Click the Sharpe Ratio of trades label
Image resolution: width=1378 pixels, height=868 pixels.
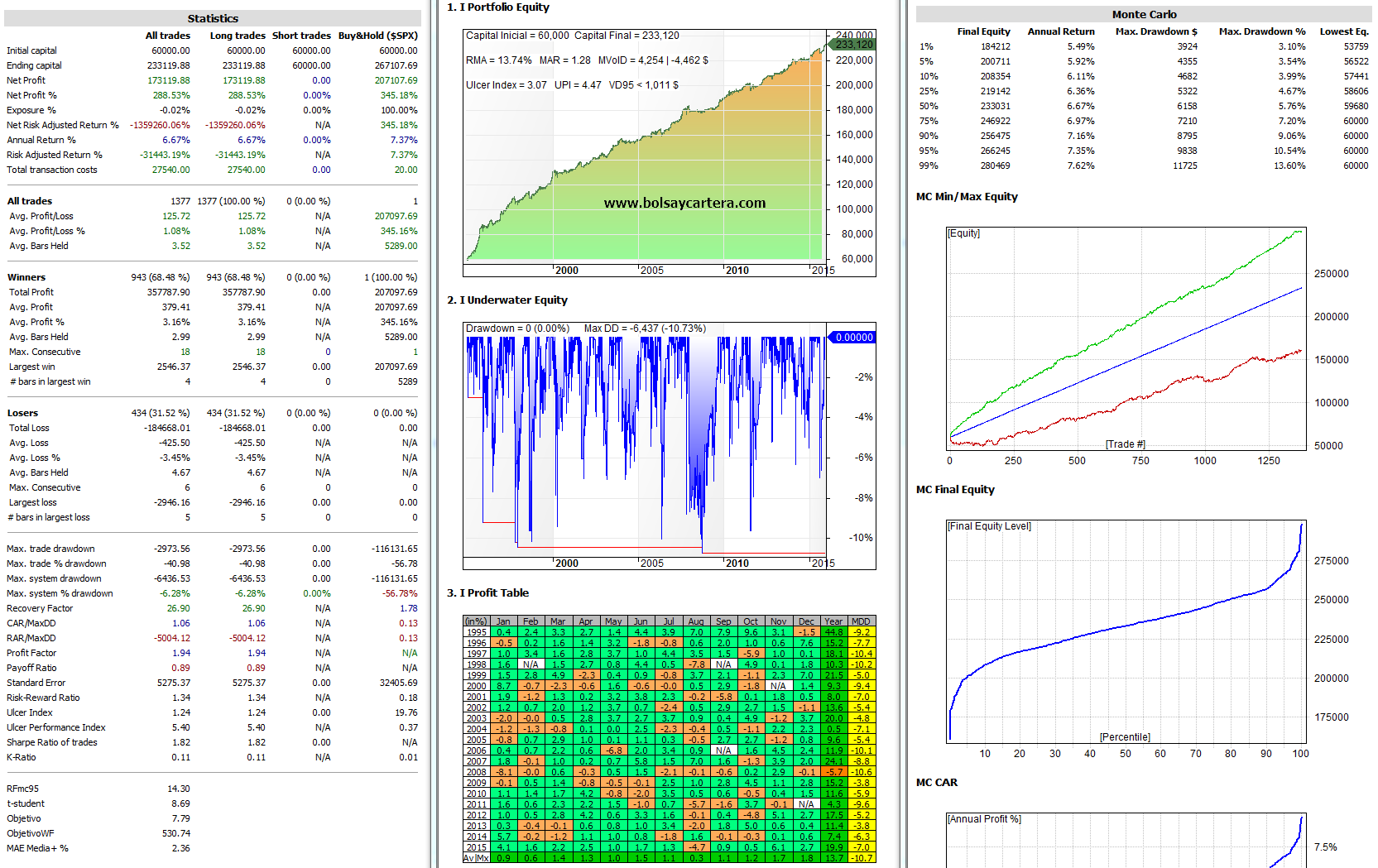click(52, 742)
